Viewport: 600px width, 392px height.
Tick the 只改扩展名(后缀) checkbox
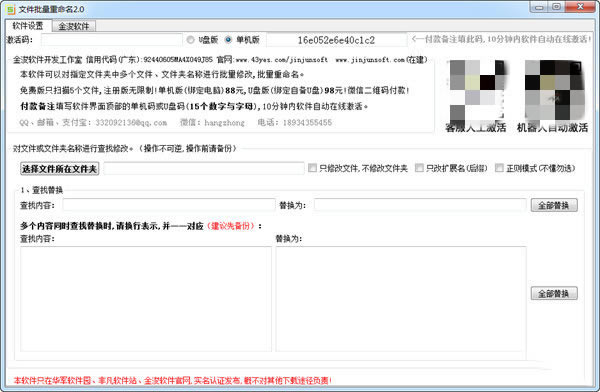(419, 168)
